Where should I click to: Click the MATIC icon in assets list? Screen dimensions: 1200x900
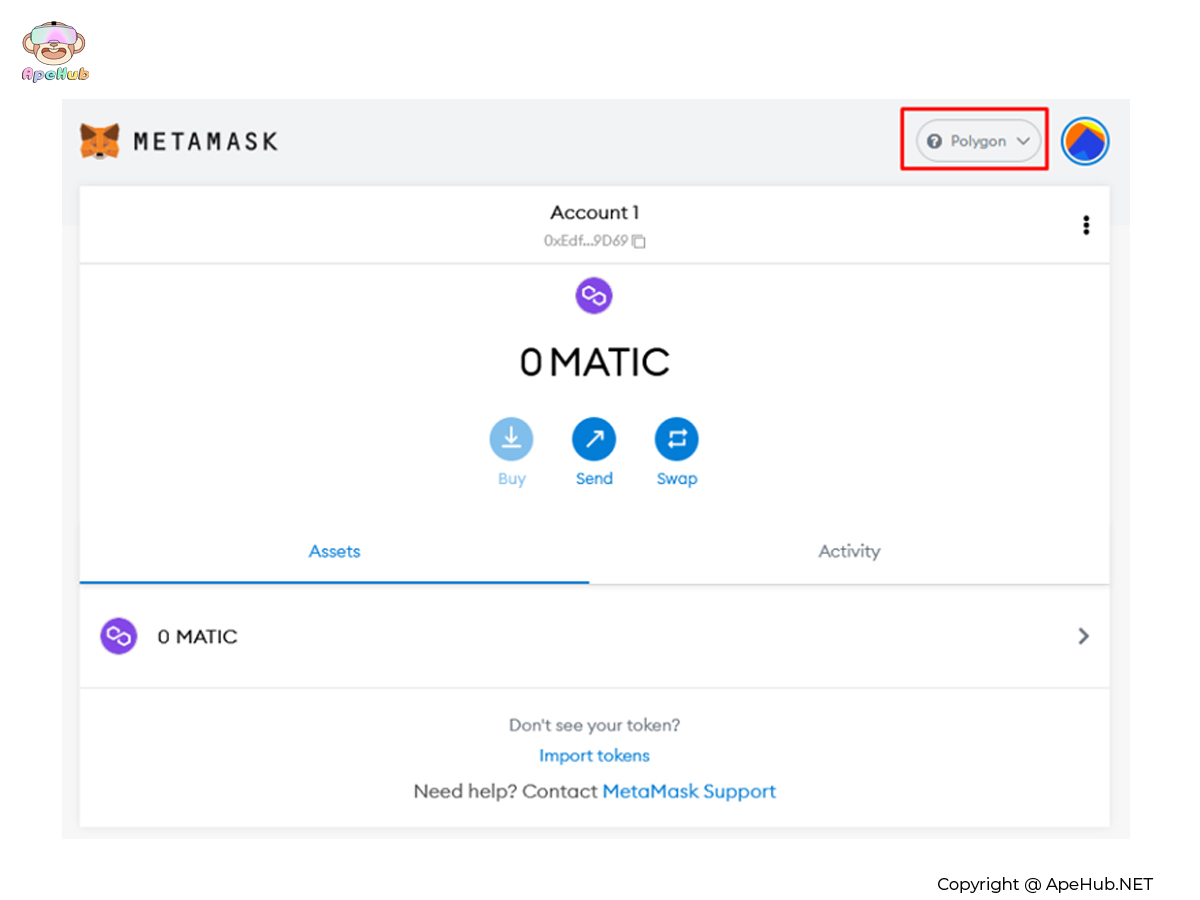(x=118, y=636)
